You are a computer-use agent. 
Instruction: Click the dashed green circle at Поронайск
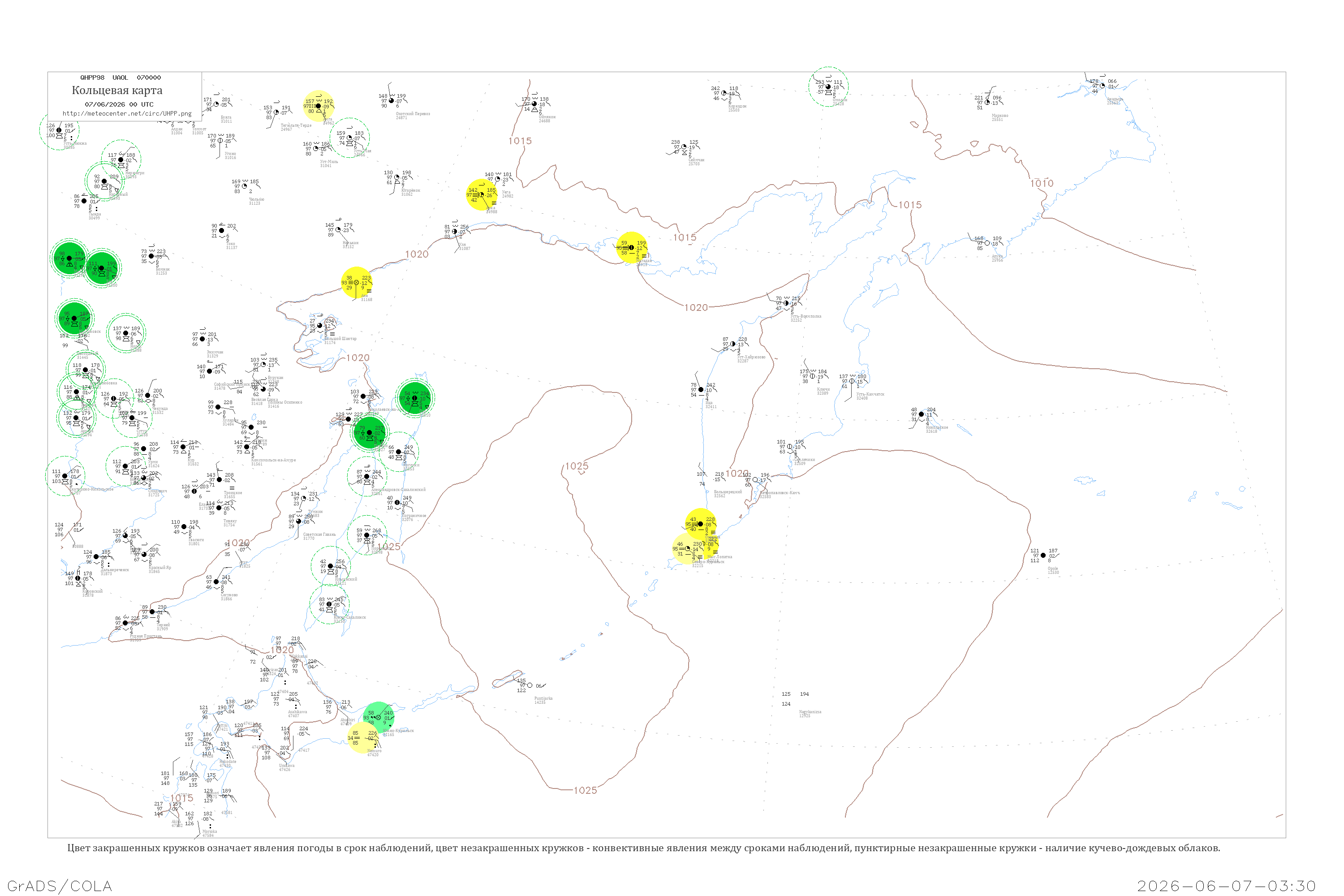tap(367, 535)
